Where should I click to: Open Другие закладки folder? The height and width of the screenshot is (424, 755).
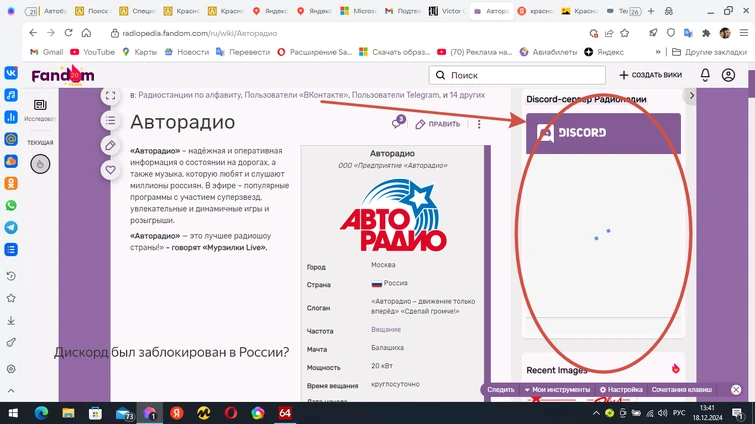point(709,52)
